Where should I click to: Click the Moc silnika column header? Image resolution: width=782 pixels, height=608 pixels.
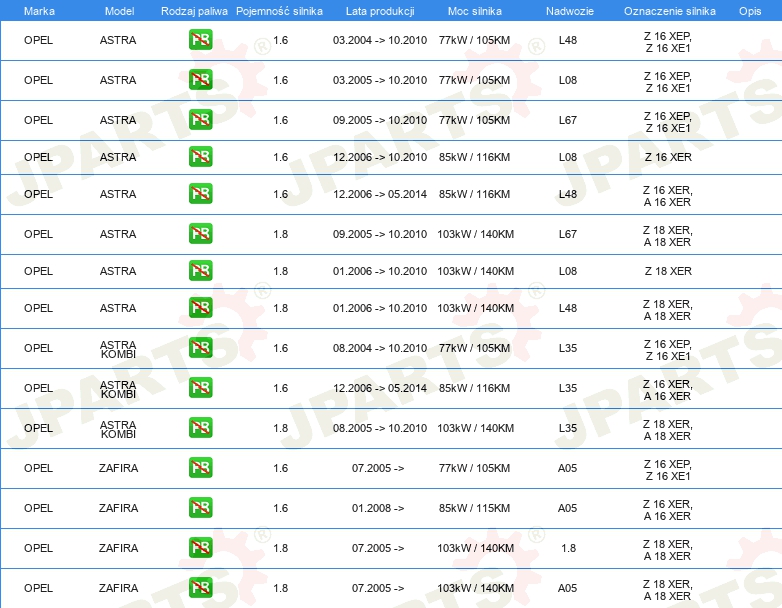pos(474,10)
